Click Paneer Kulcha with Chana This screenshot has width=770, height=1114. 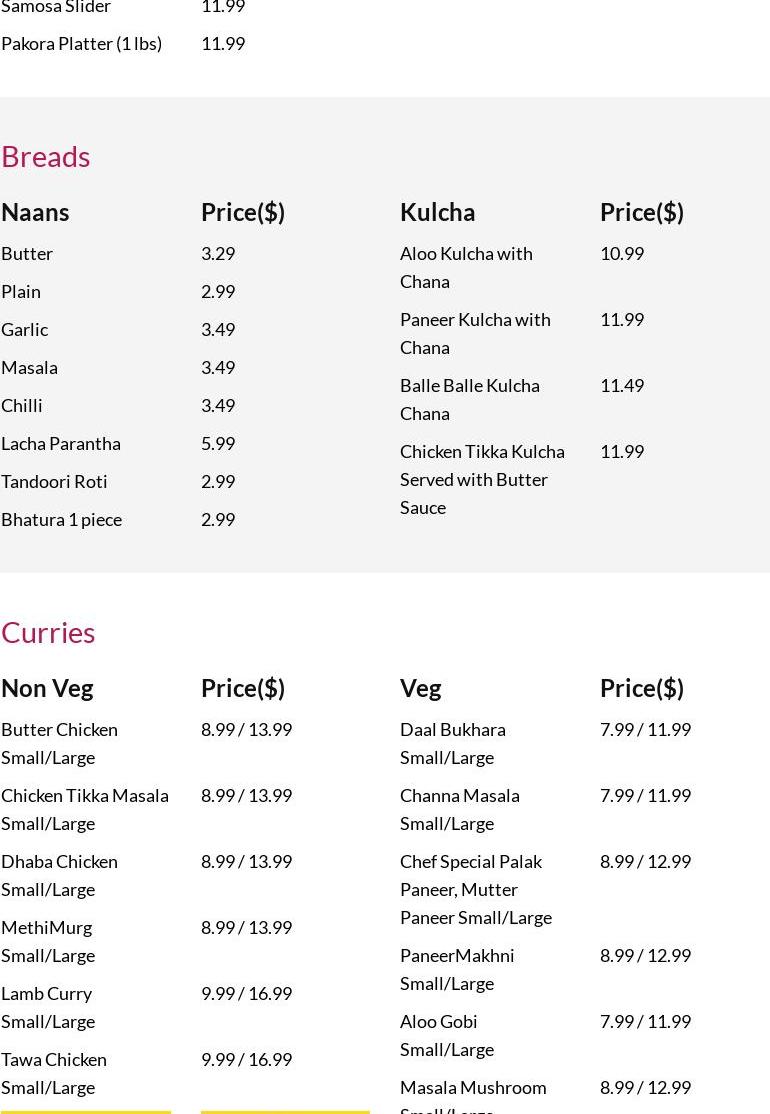475,333
